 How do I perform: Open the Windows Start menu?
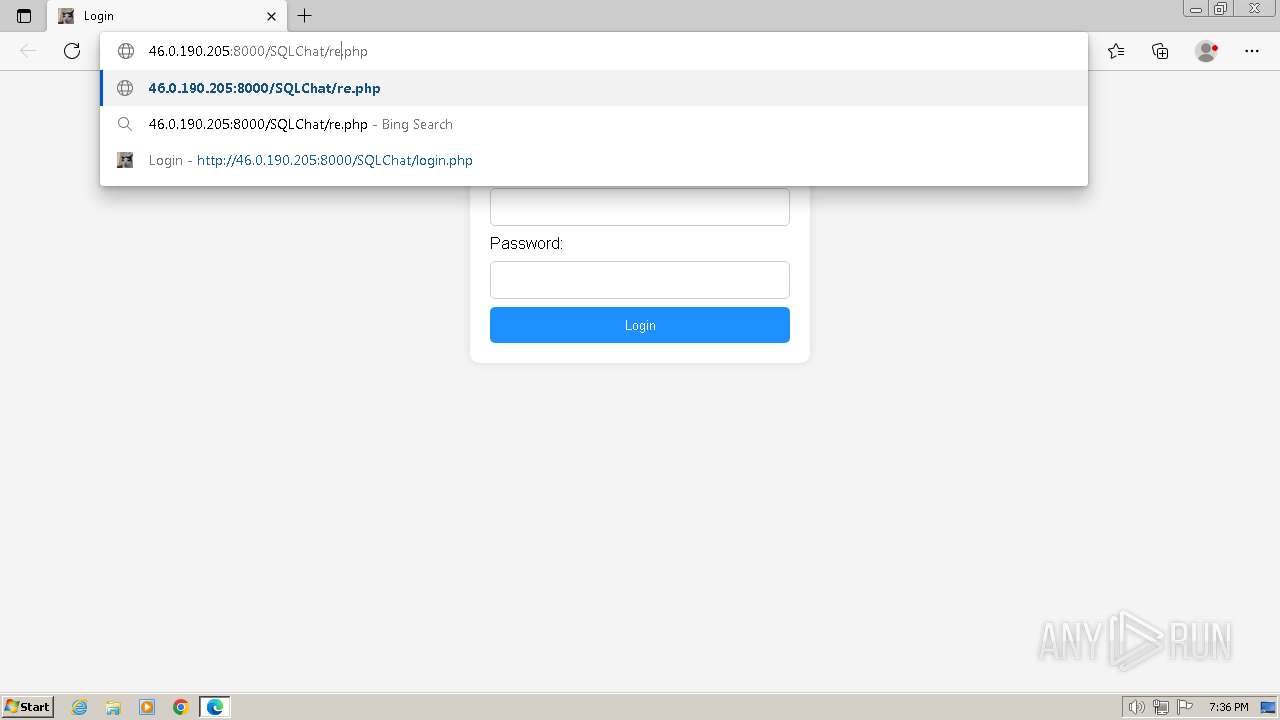coord(28,706)
